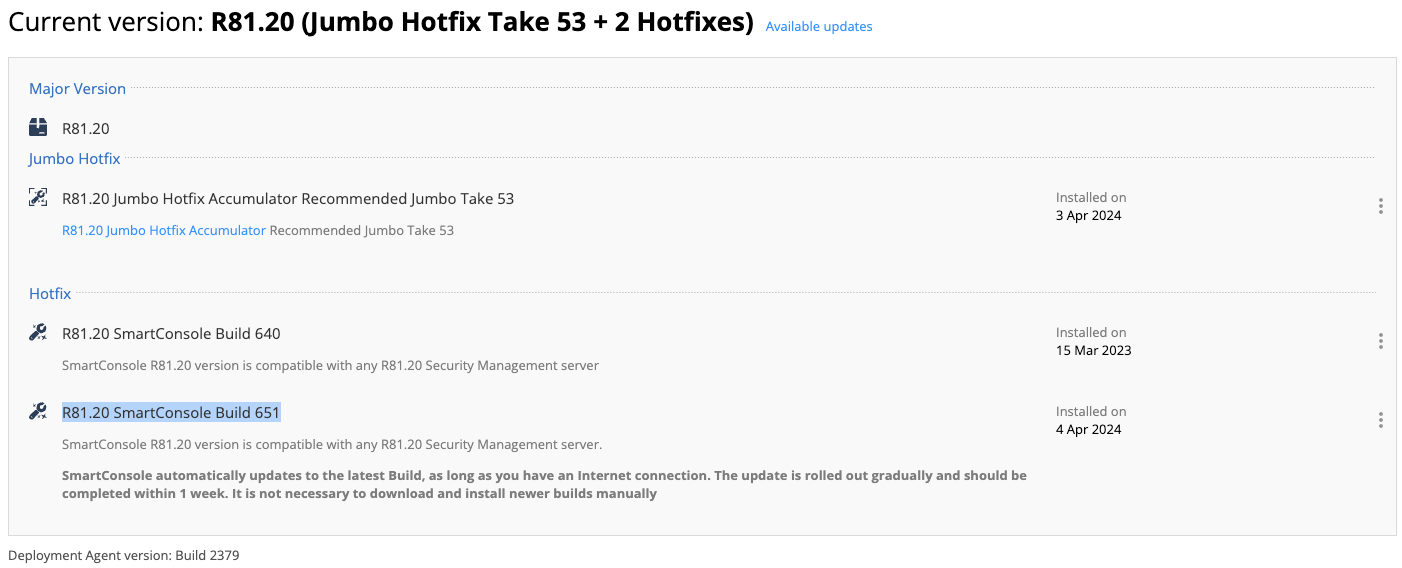The width and height of the screenshot is (1402, 568).
Task: Select the Hotfix section heading
Action: [50, 294]
